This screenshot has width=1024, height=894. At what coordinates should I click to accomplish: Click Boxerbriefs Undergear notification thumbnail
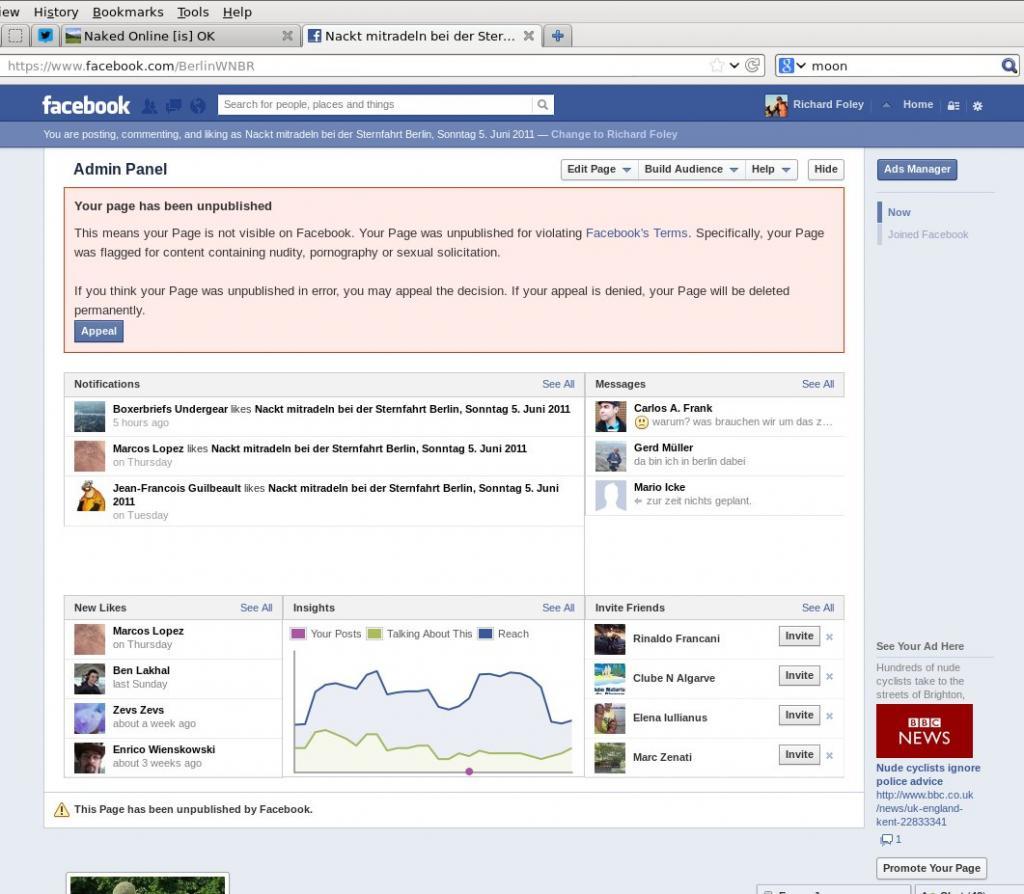pos(89,417)
